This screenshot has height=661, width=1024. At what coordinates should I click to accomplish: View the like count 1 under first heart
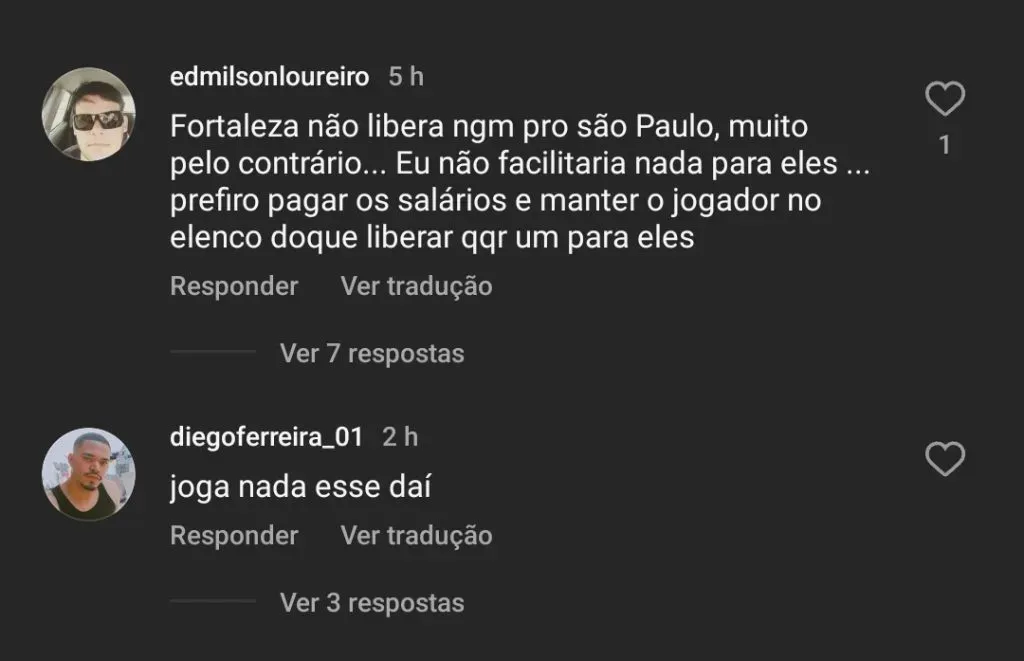pyautogui.click(x=944, y=145)
